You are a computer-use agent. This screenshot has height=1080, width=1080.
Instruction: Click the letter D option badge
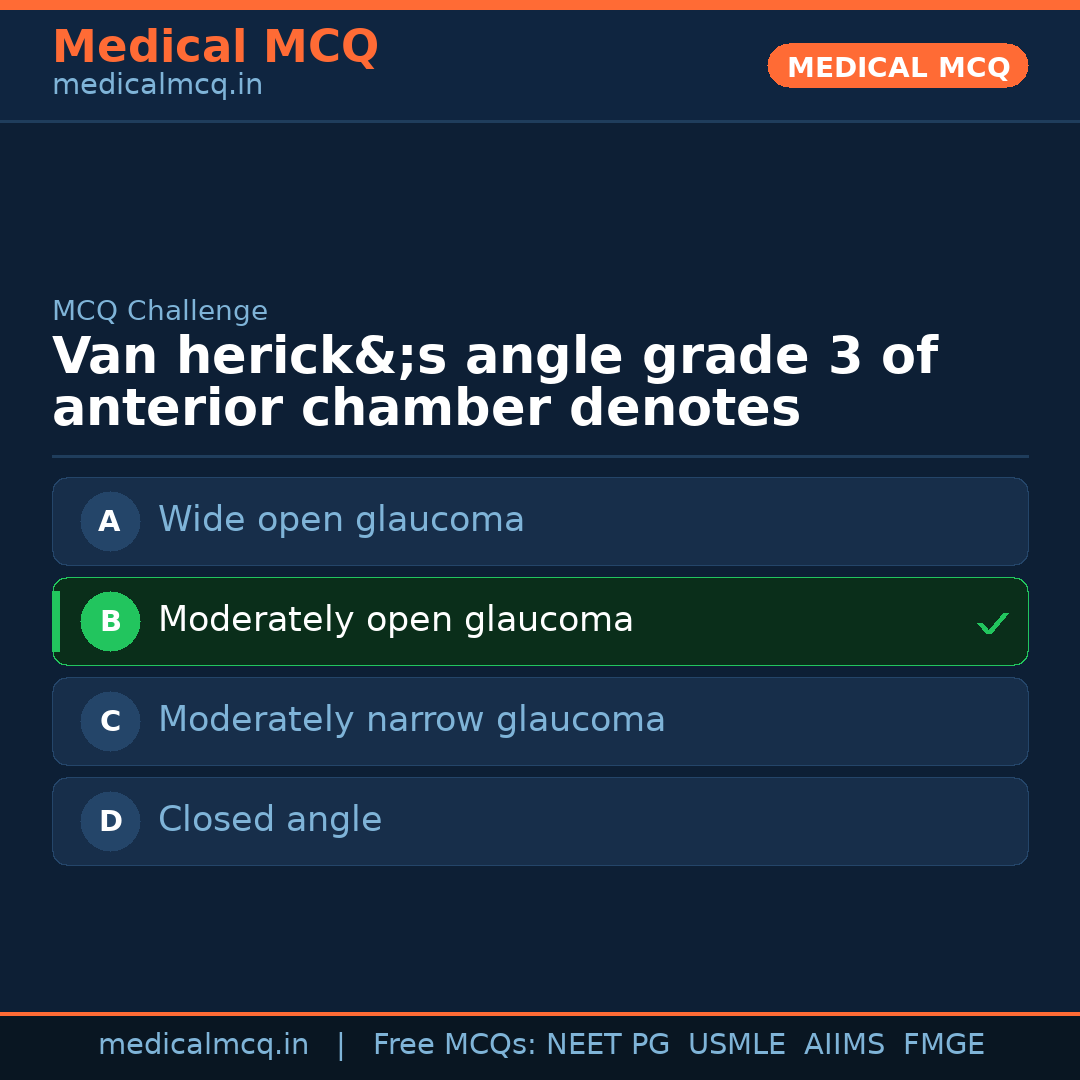coord(110,821)
